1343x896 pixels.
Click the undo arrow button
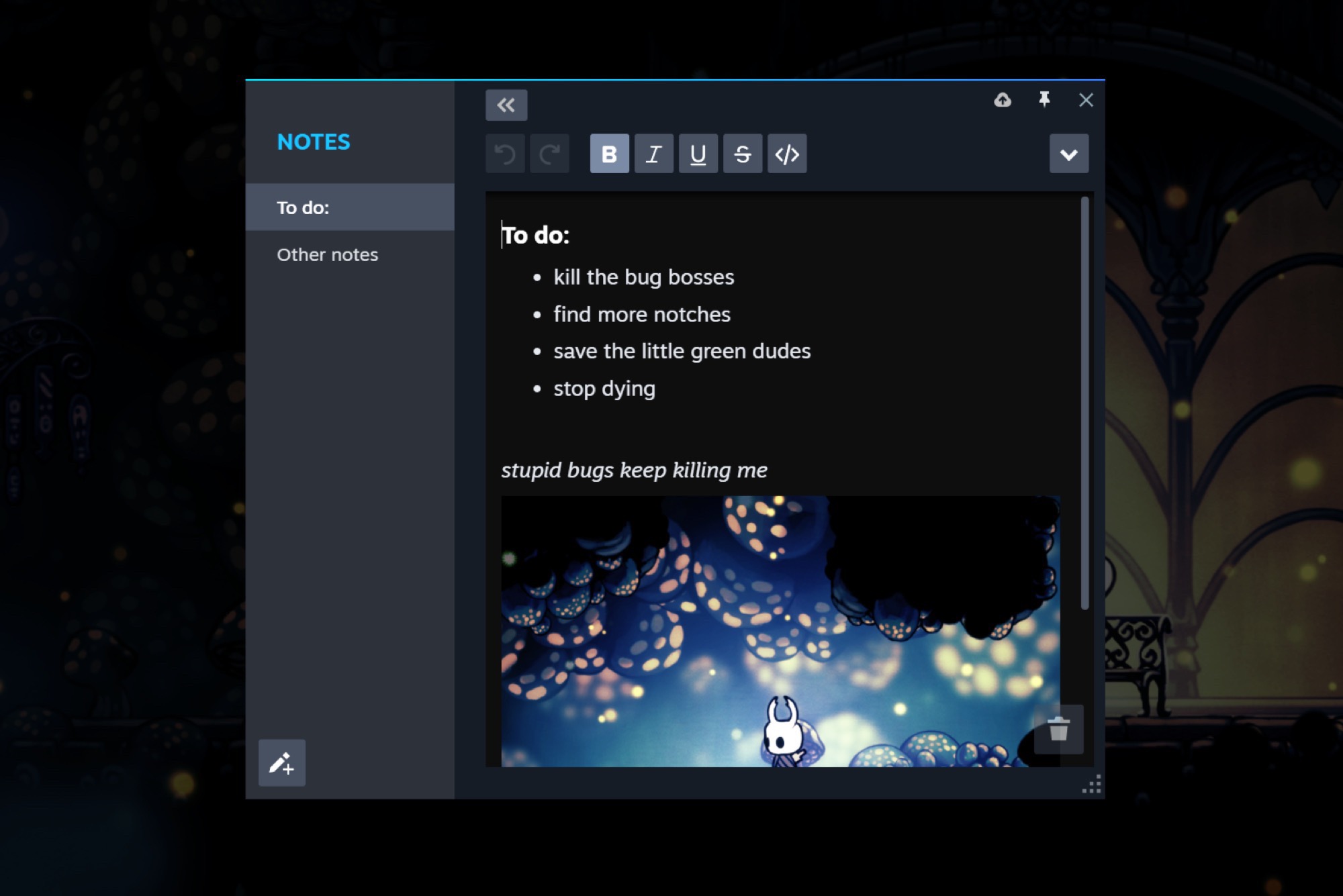[505, 154]
